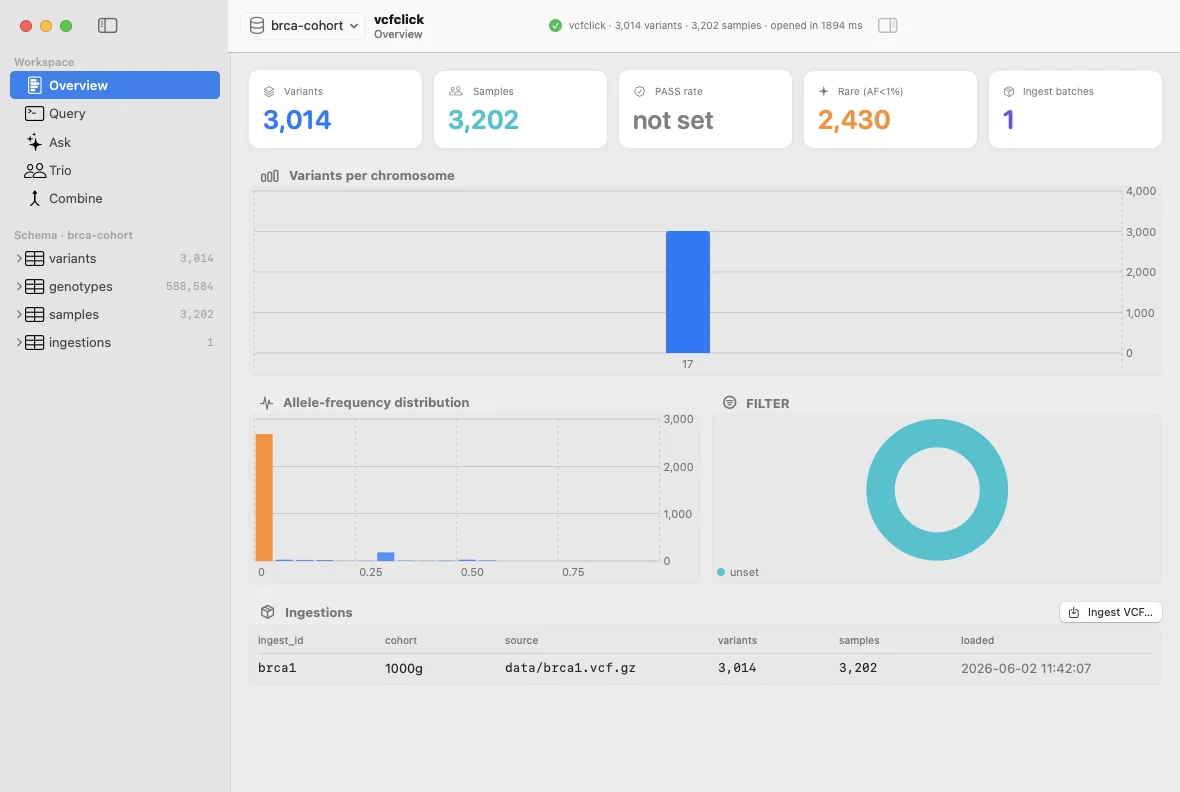Click the data/brca1.vcf.gz source cell
Viewport: 1180px width, 792px height.
click(x=570, y=668)
